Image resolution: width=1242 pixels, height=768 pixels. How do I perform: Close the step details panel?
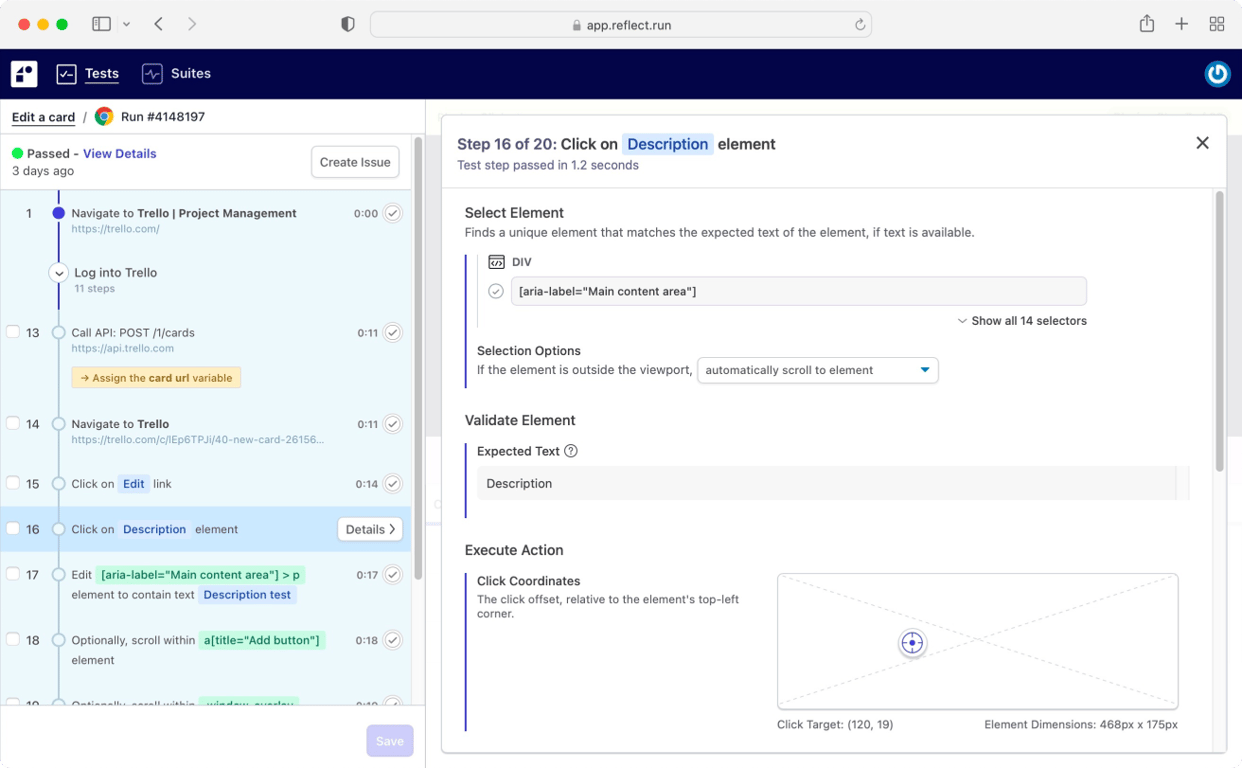point(1202,144)
